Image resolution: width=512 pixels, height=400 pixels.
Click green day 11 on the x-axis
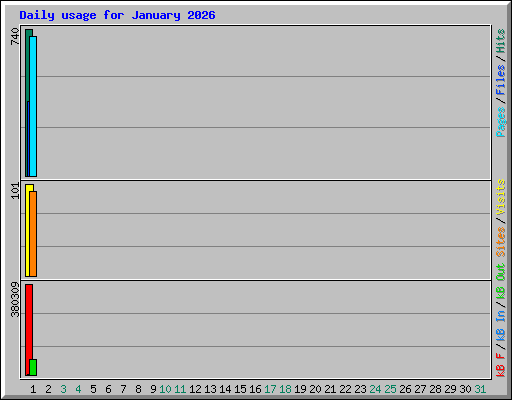click(180, 389)
